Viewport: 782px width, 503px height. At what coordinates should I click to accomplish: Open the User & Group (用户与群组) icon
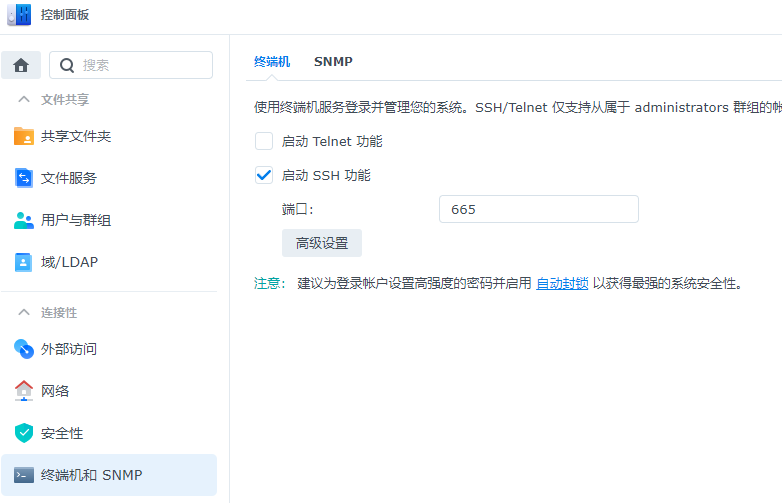coord(24,220)
